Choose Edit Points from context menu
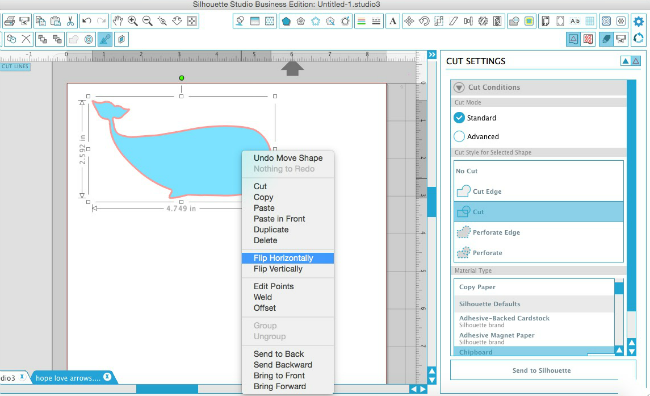Viewport: 650px width, 396px height. [x=288, y=286]
